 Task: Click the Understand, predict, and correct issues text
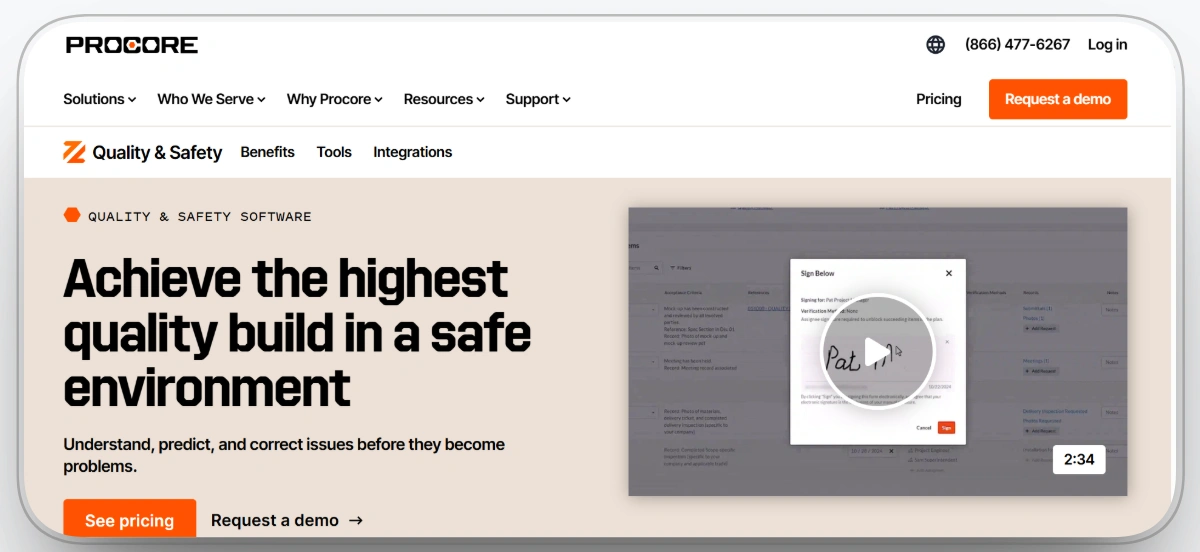[x=284, y=455]
